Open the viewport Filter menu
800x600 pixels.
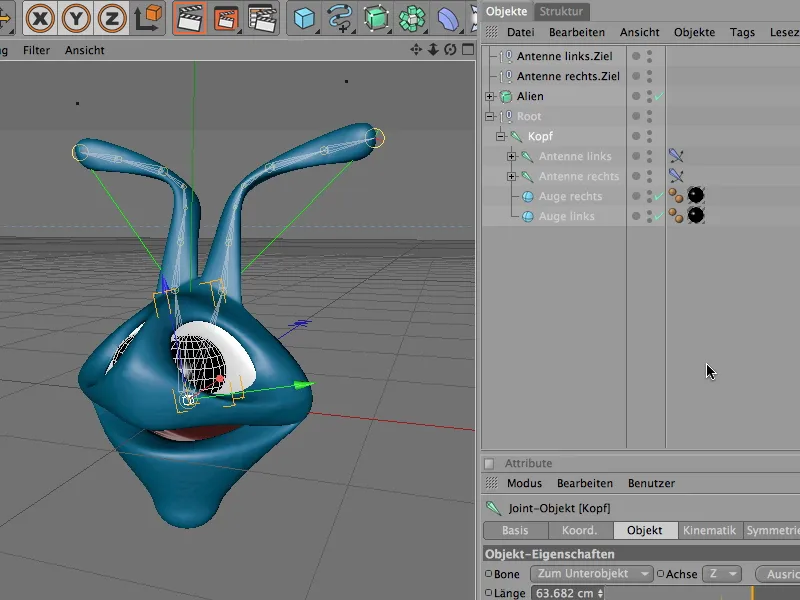click(36, 50)
